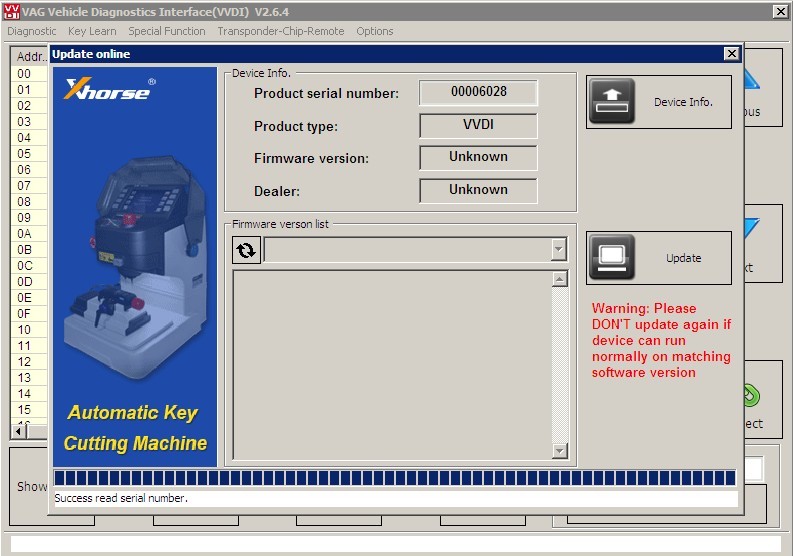This screenshot has width=793, height=556.
Task: Click the update progress bar
Action: pyautogui.click(x=394, y=478)
